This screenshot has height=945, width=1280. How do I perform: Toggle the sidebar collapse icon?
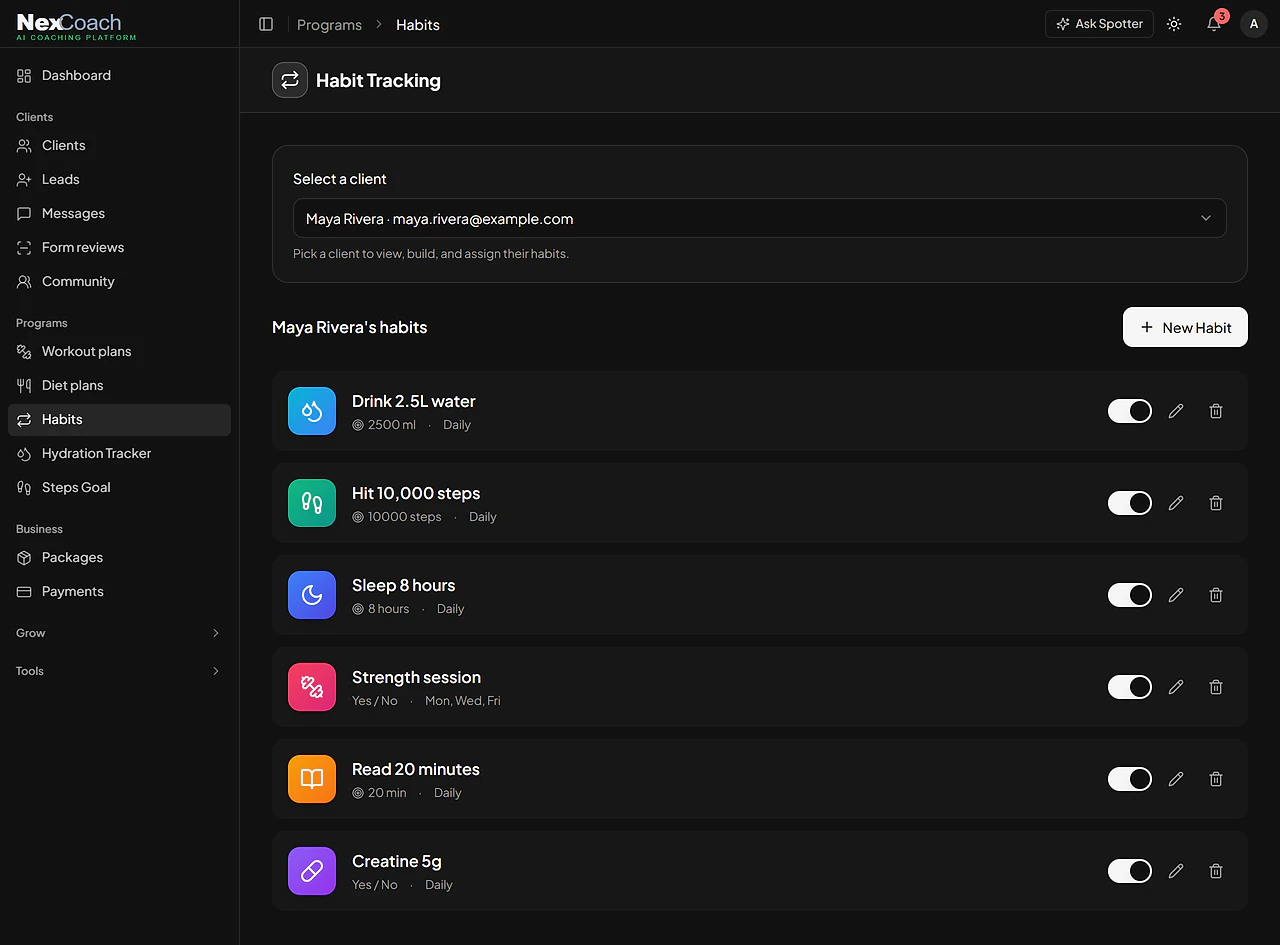pos(266,24)
